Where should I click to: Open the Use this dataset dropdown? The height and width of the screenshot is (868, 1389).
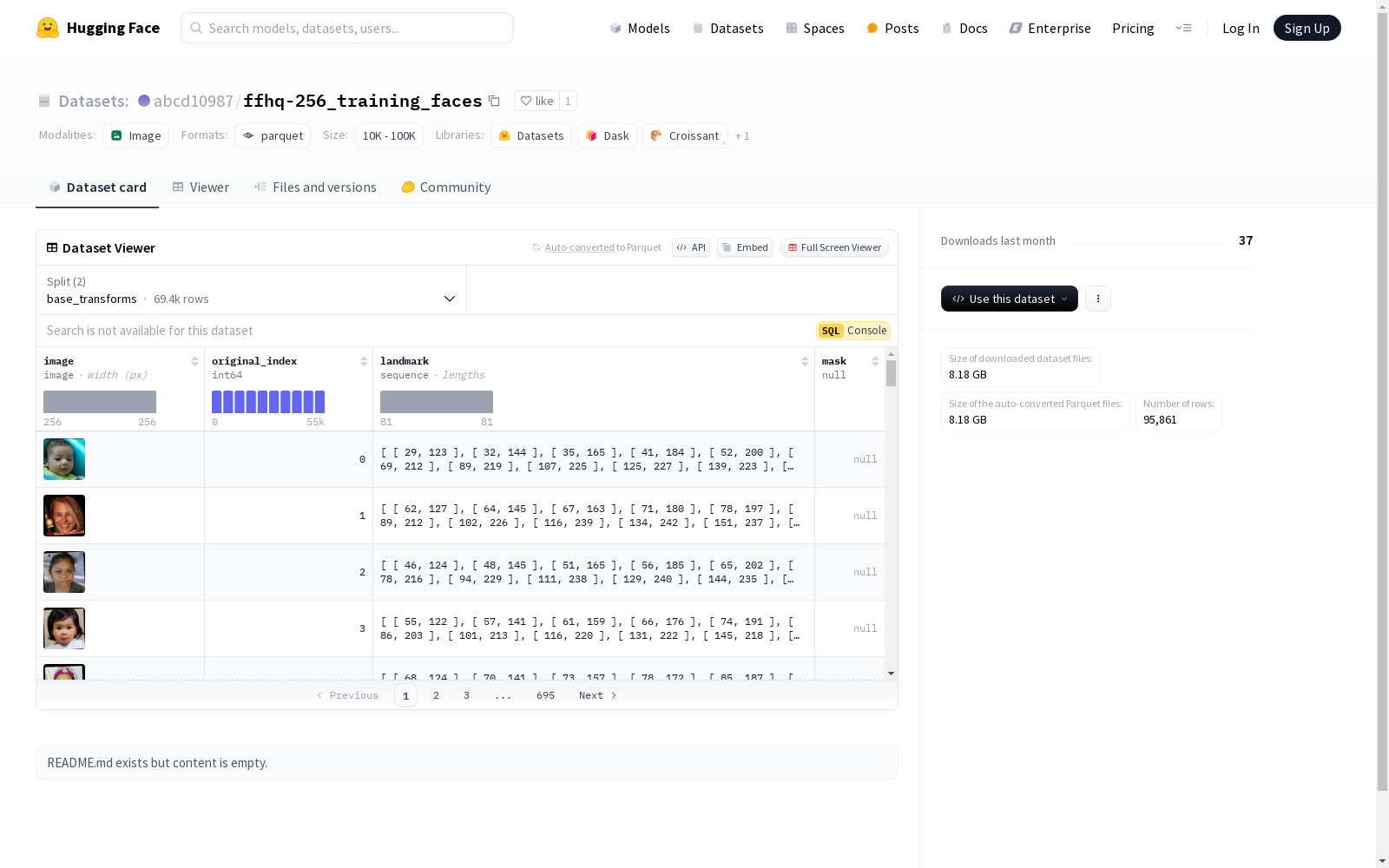(x=1010, y=299)
